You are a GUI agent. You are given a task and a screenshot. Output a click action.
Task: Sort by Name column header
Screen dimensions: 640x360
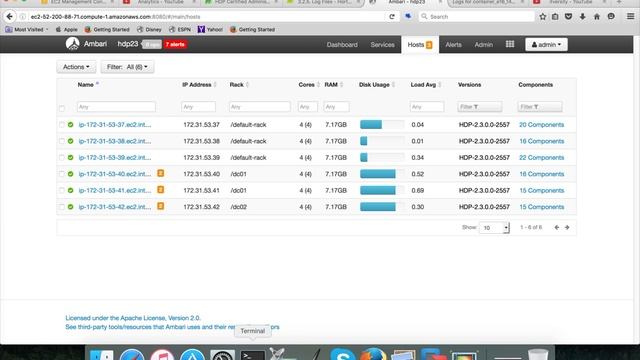pyautogui.click(x=86, y=85)
